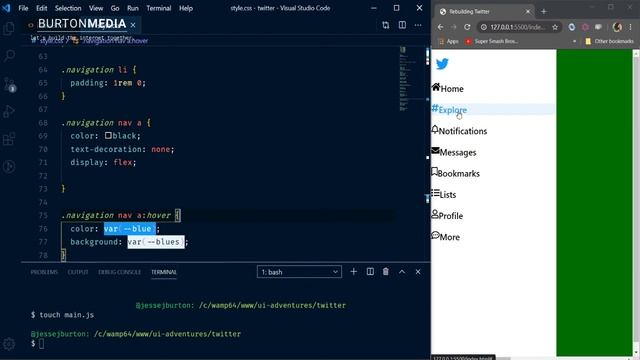The height and width of the screenshot is (360, 640).
Task: Open the Notifications link in the page navigation
Action: point(460,131)
